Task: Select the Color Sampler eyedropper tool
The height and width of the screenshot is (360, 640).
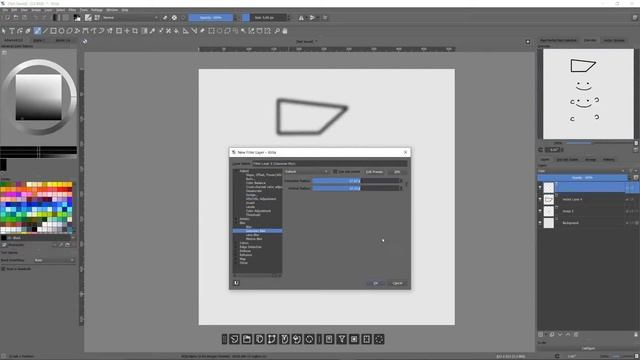Action: (152, 31)
